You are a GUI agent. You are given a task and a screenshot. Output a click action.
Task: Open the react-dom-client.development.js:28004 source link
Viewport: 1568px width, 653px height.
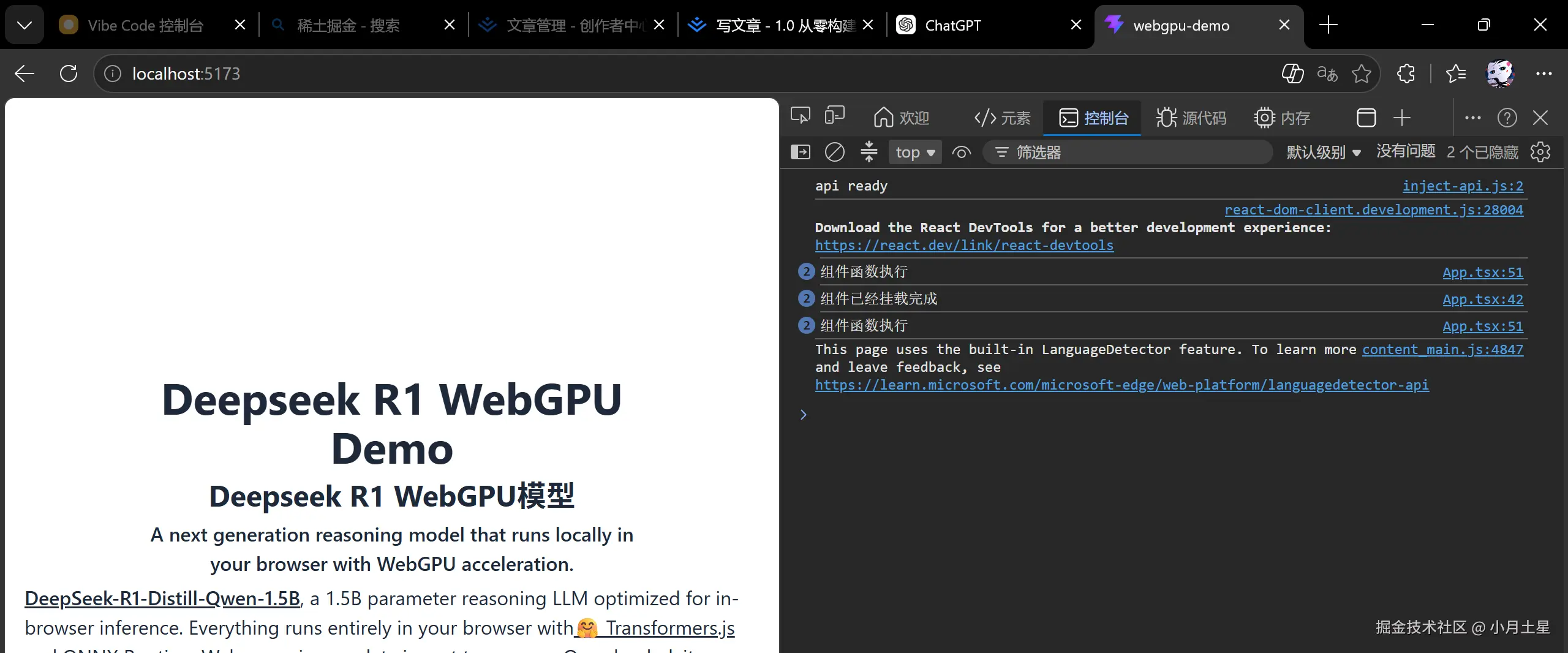[x=1374, y=209]
